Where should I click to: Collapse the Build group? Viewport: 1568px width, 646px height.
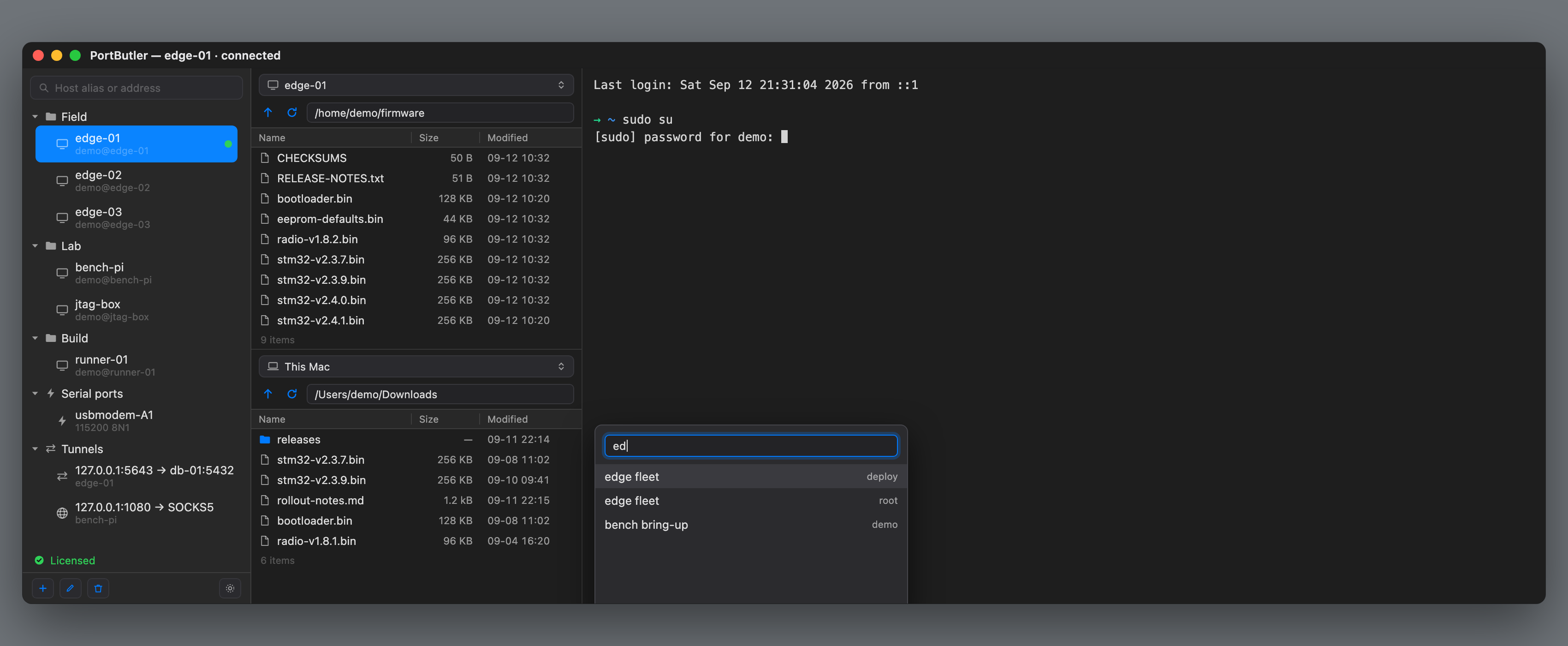35,338
